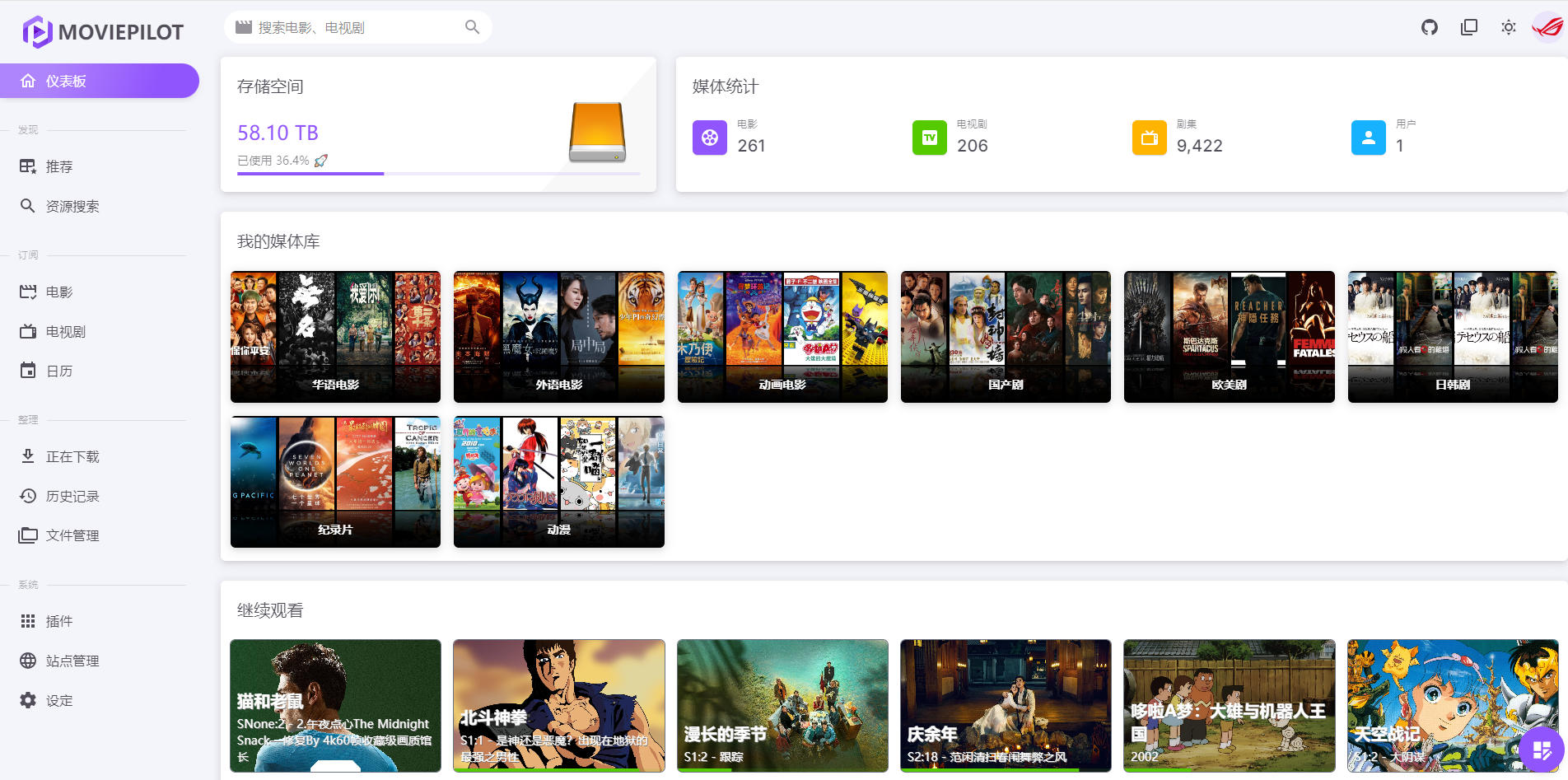Open 插件 plugins page
1568x780 pixels.
[99, 621]
